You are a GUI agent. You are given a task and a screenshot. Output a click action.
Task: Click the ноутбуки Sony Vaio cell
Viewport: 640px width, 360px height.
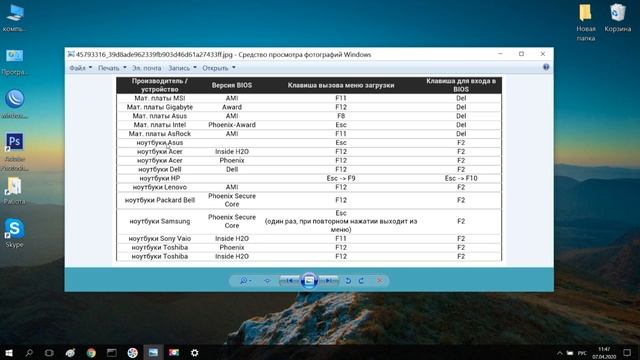pos(160,238)
